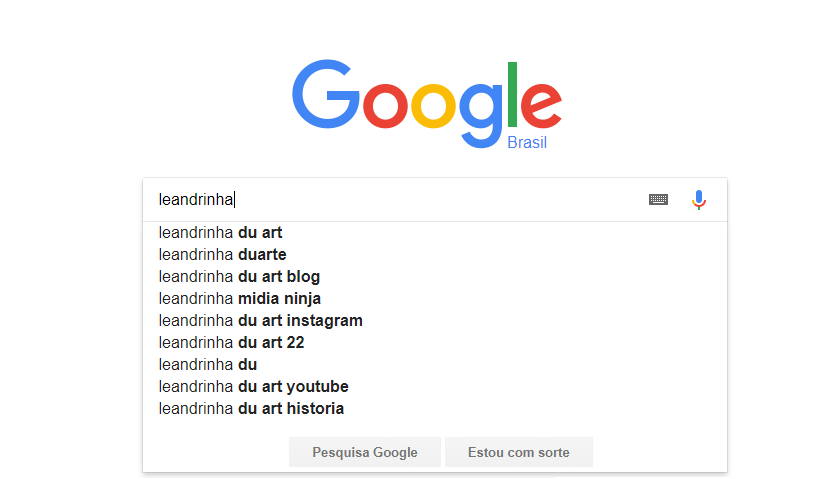Click the blue capital G in the logo

(x=326, y=94)
